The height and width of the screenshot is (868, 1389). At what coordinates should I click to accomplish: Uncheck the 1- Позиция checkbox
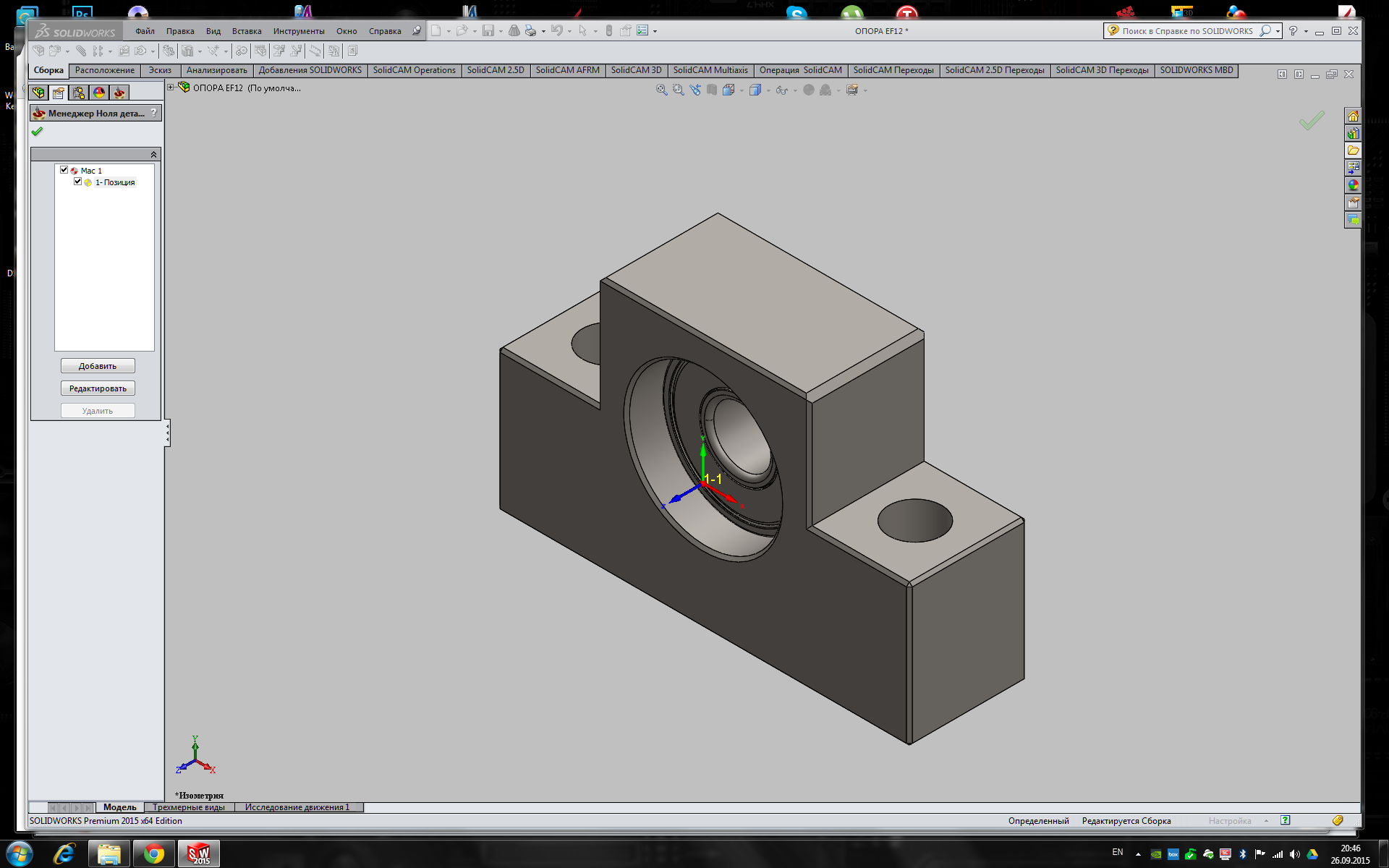pyautogui.click(x=77, y=182)
